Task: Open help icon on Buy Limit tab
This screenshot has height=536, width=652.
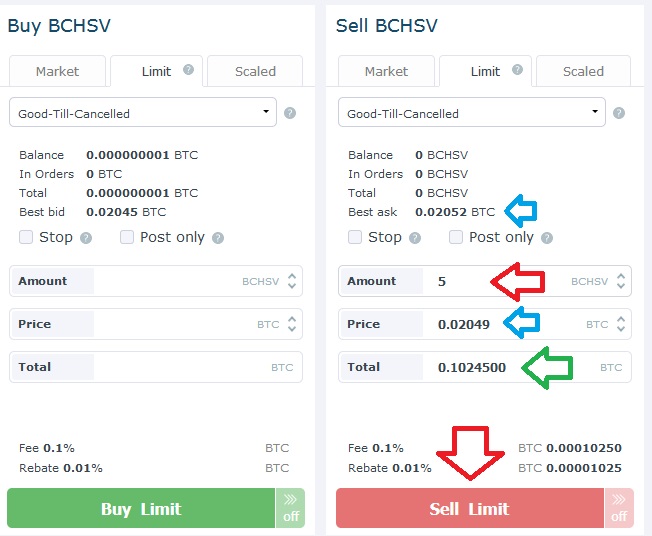Action: (188, 70)
